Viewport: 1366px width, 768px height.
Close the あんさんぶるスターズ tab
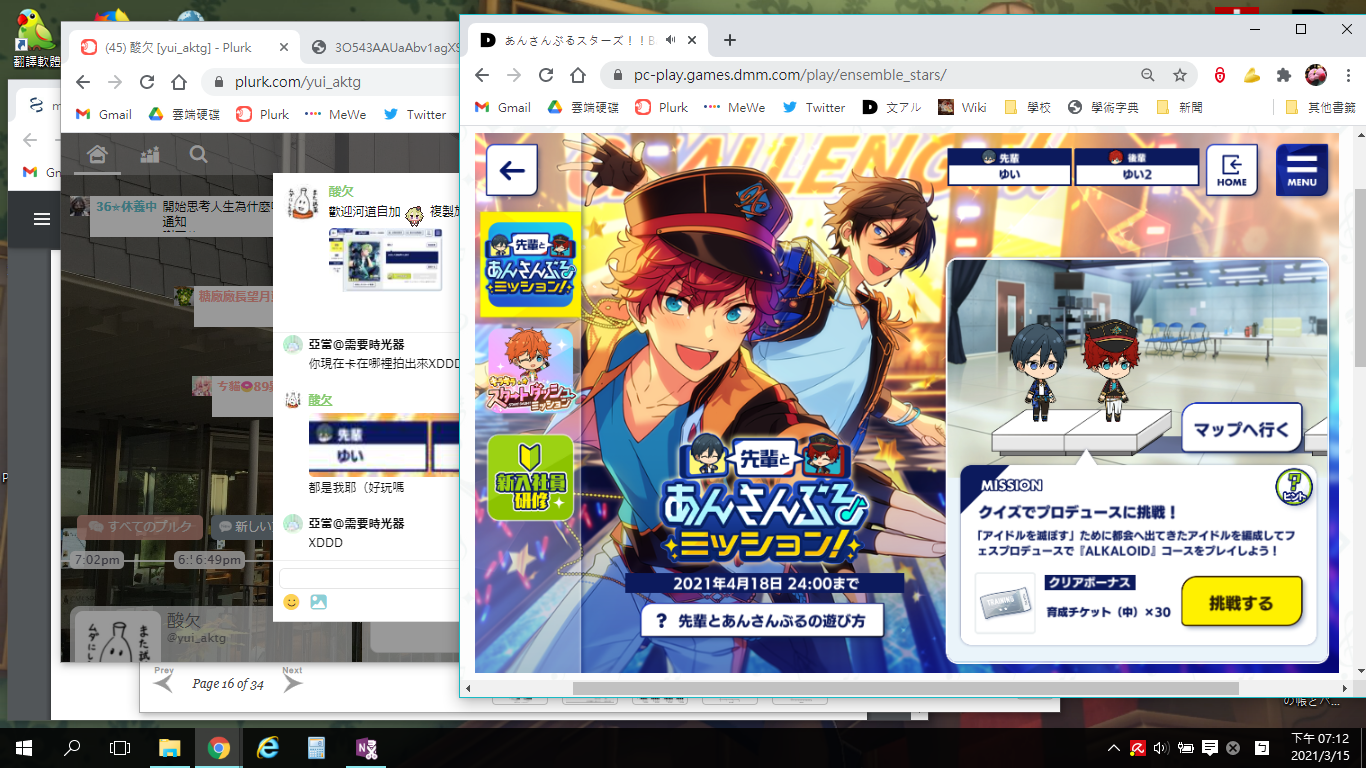(x=694, y=40)
